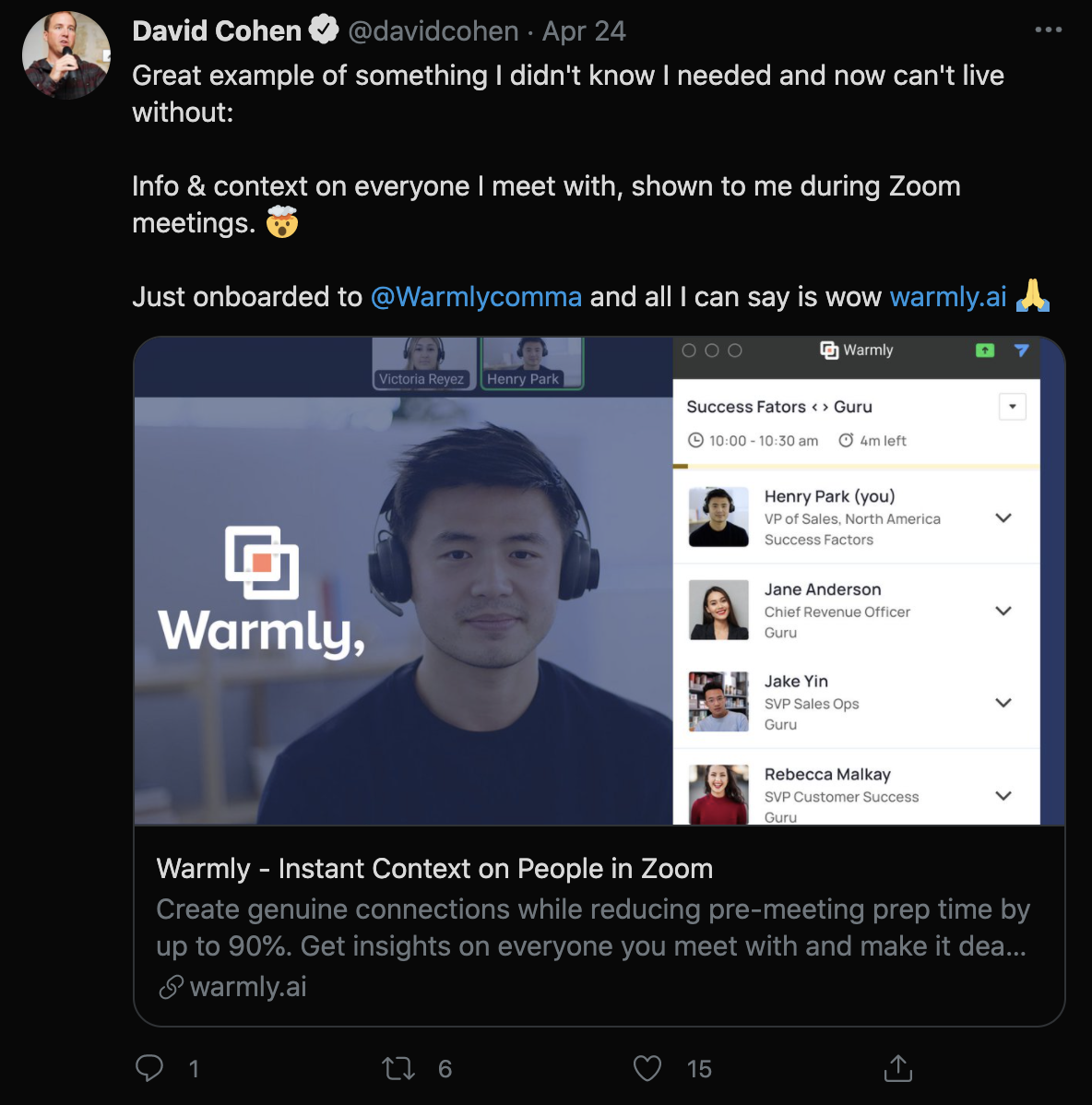Open the meeting title dropdown box

tap(1012, 407)
